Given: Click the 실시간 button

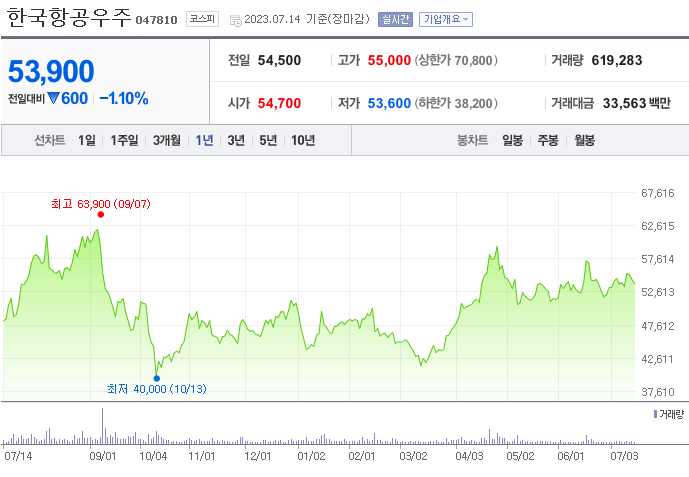Looking at the screenshot, I should pos(395,19).
